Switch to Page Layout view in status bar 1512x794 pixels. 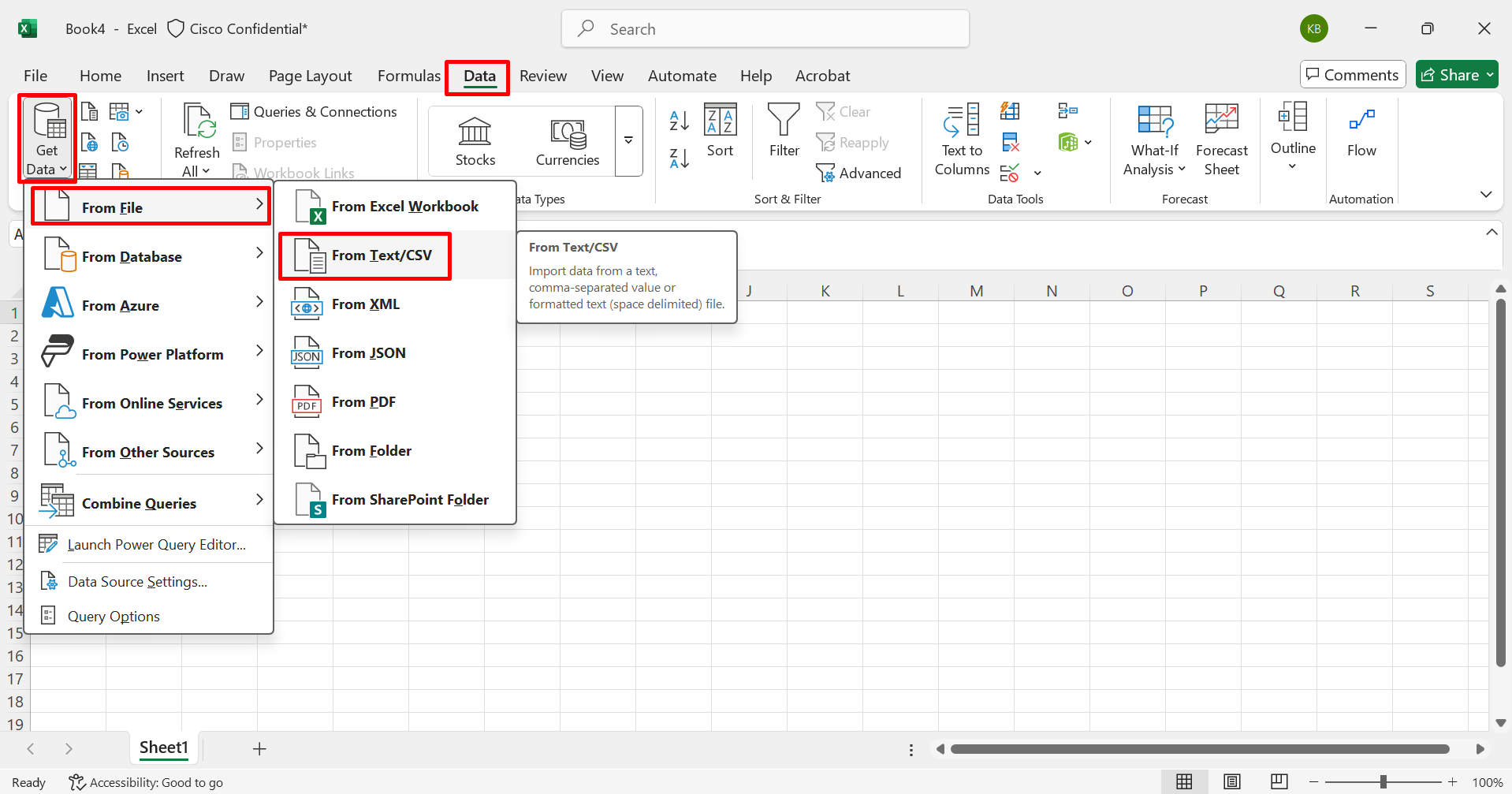1231,781
